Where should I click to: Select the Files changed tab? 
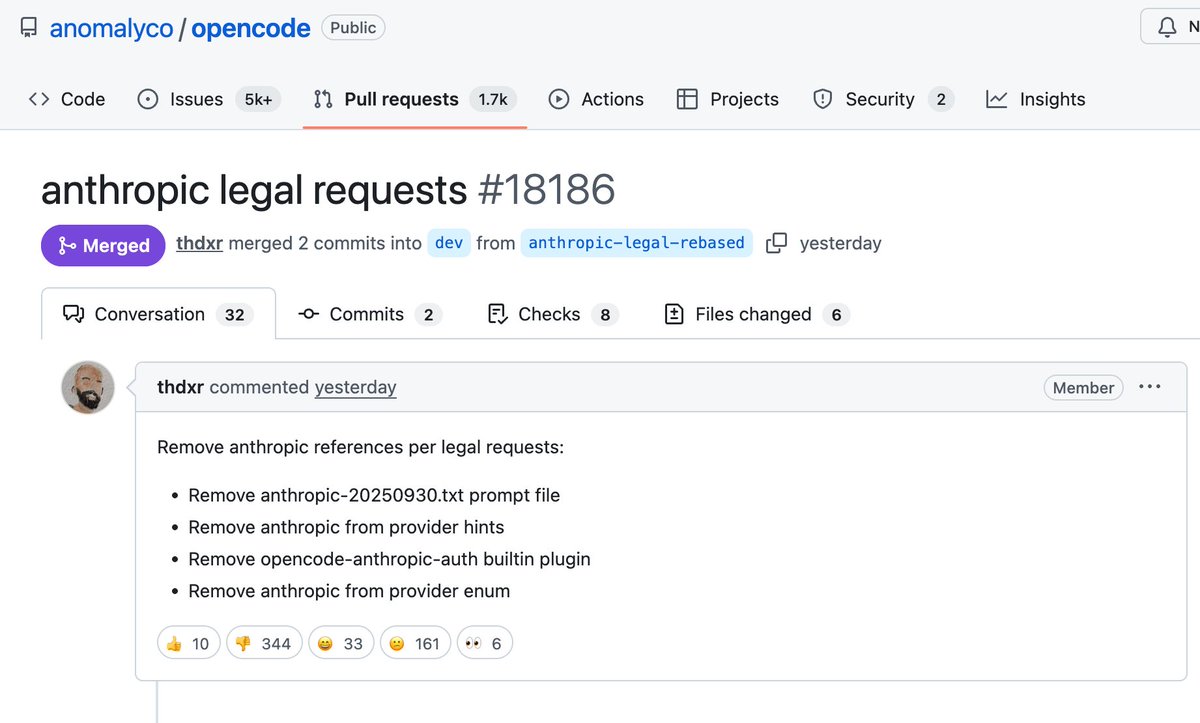(757, 314)
